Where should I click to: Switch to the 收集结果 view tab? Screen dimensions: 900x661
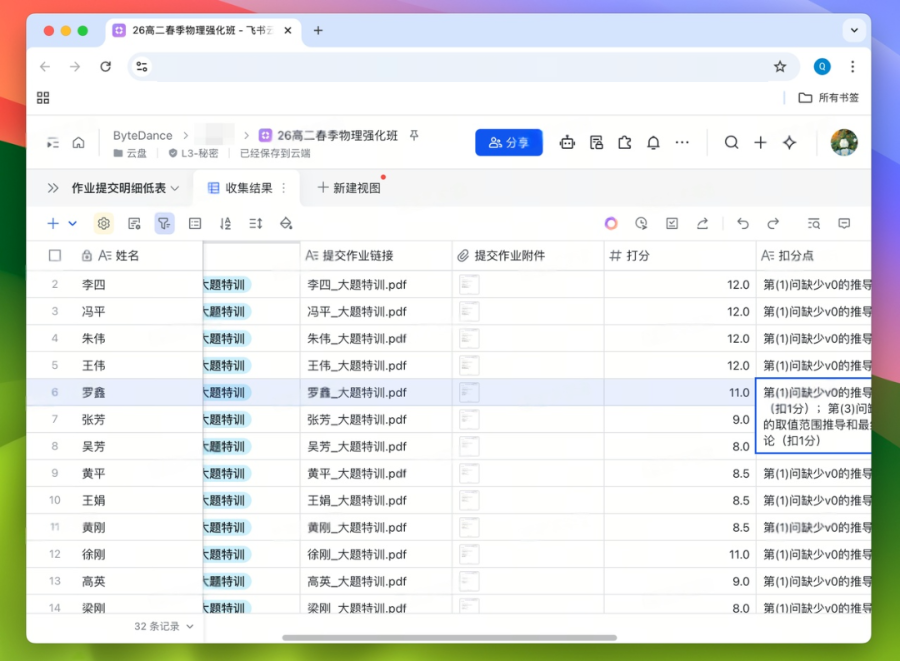248,188
